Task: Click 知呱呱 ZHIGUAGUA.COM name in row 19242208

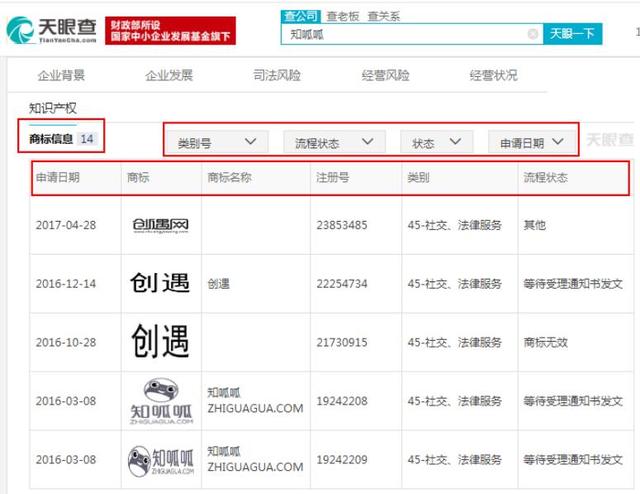Action: pos(256,401)
